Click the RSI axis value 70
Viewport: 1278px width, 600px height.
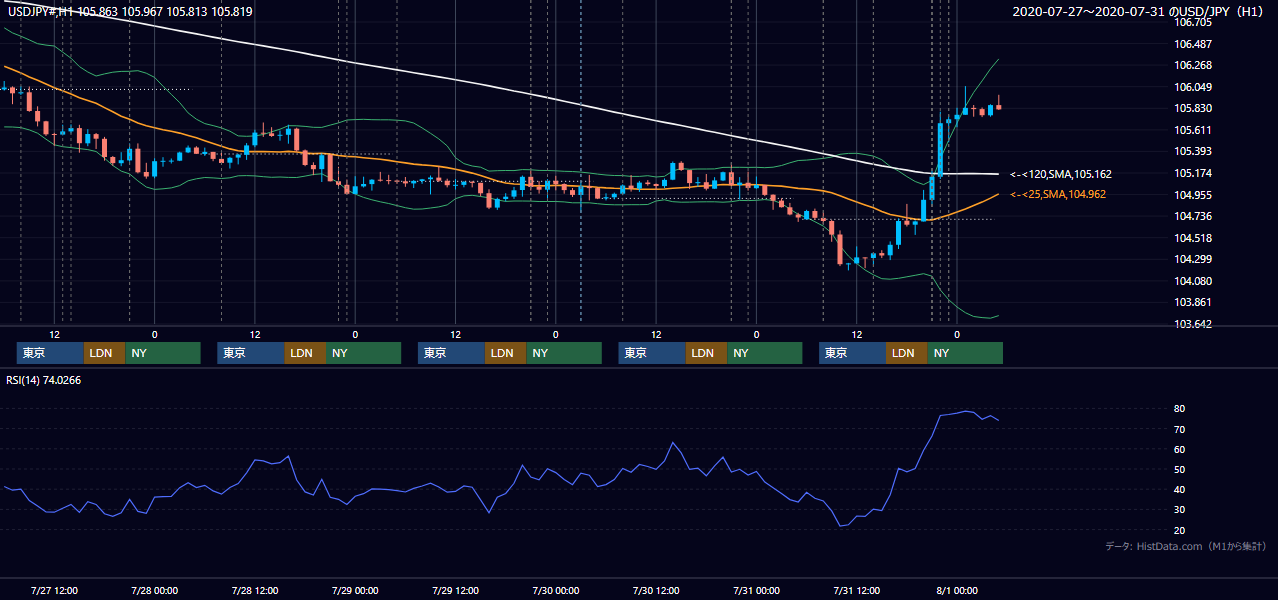[1180, 429]
